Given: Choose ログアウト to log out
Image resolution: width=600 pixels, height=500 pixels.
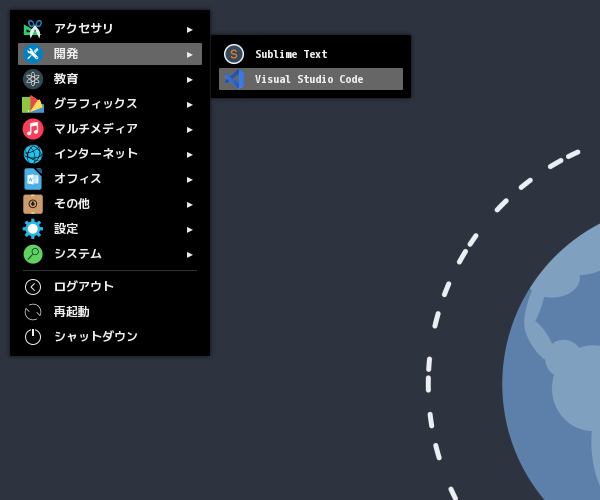Looking at the screenshot, I should 110,287.
